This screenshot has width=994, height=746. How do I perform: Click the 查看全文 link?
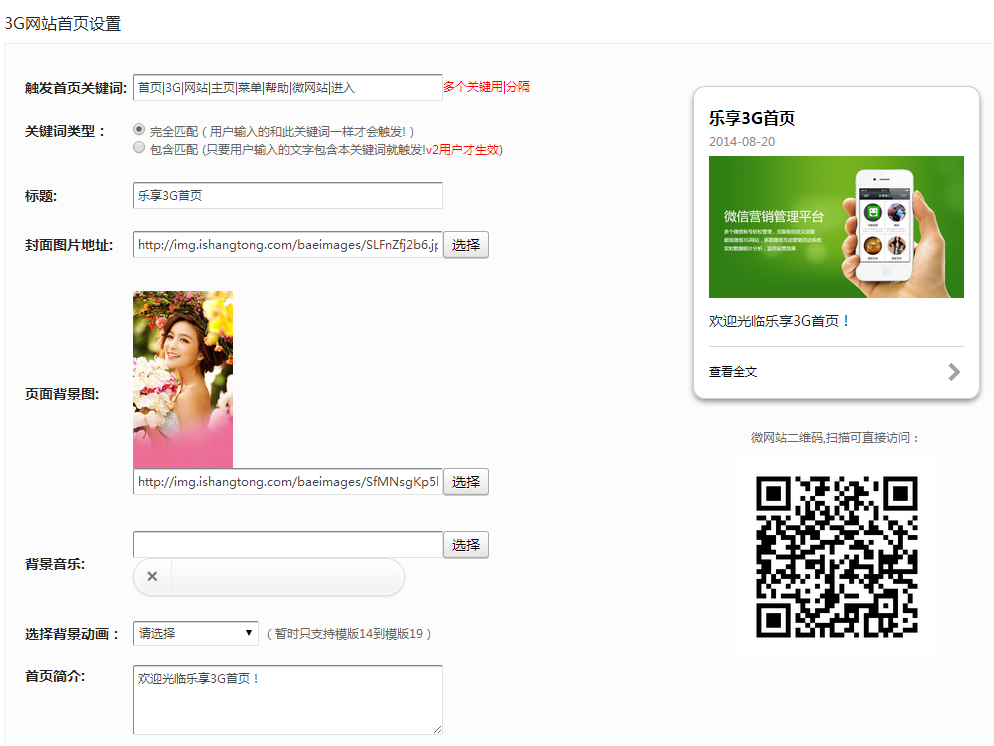733,372
